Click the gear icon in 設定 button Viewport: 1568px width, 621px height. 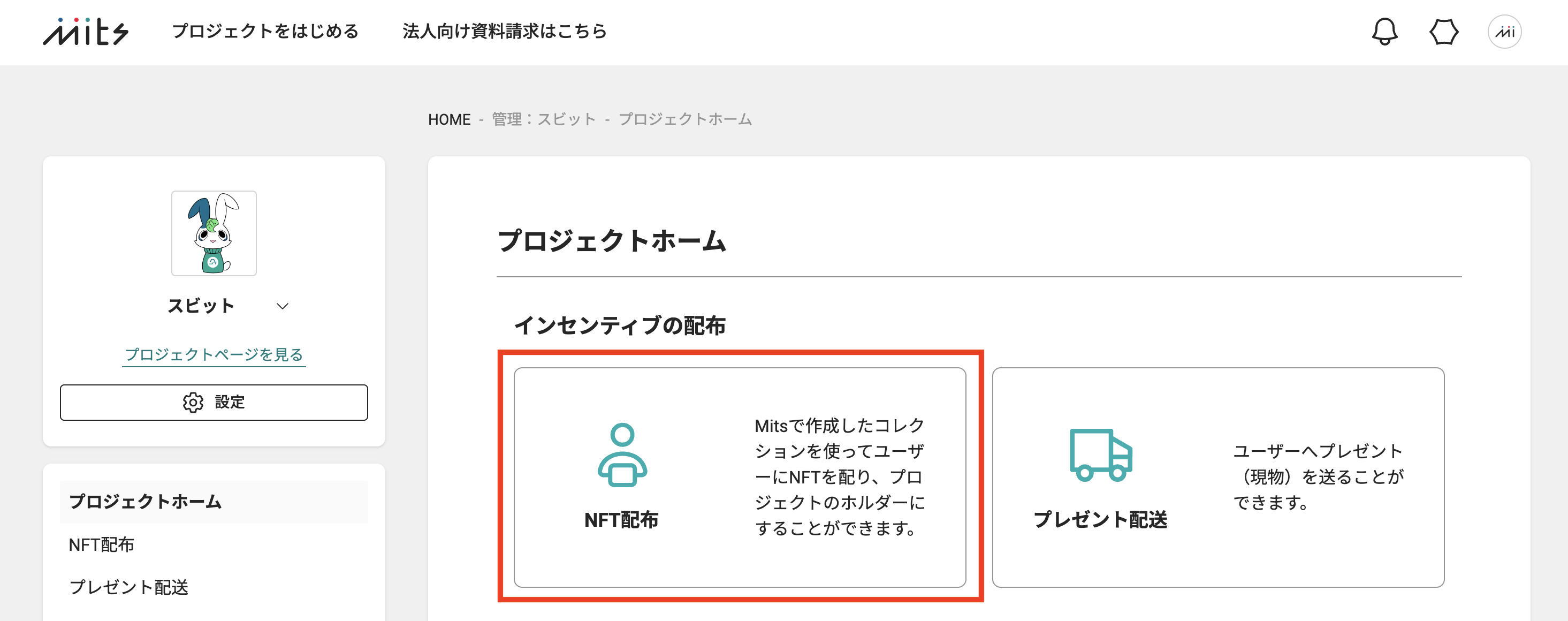tap(193, 403)
